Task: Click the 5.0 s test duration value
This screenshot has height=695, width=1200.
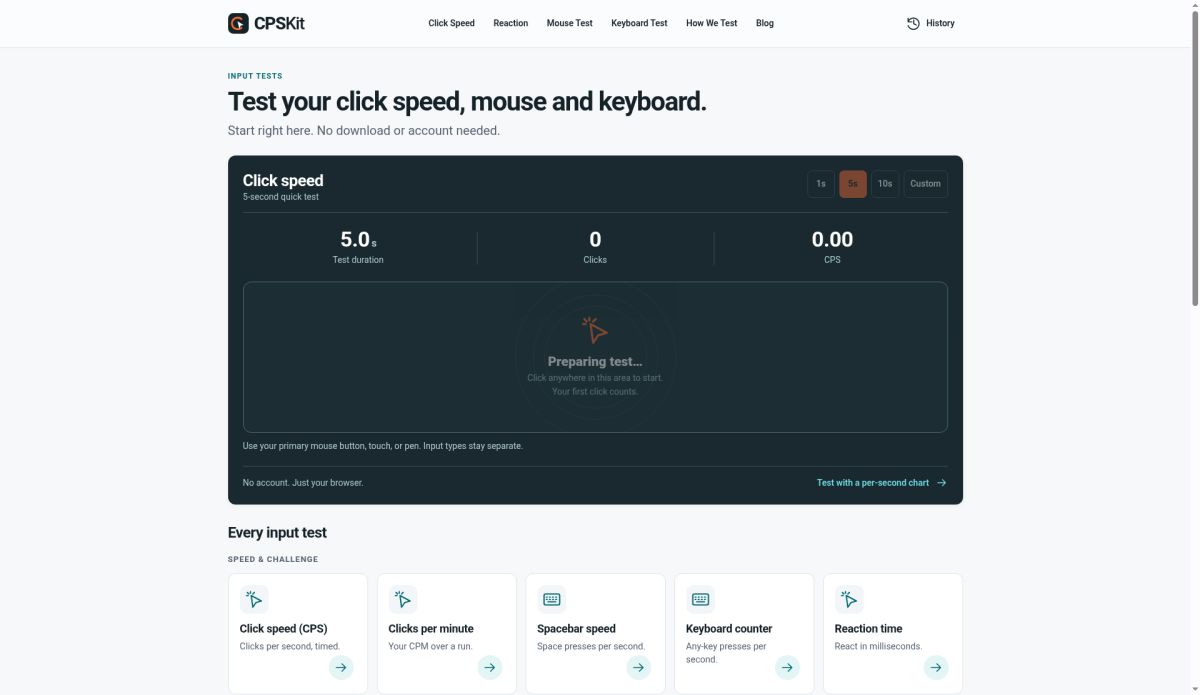Action: [358, 240]
